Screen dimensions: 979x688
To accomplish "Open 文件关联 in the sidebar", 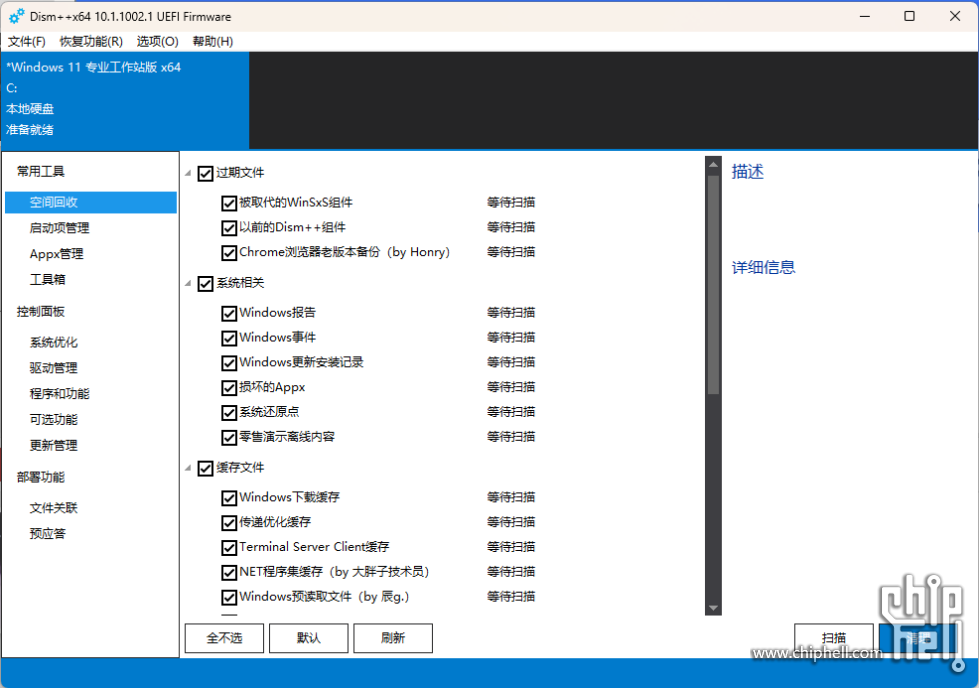I will [54, 508].
